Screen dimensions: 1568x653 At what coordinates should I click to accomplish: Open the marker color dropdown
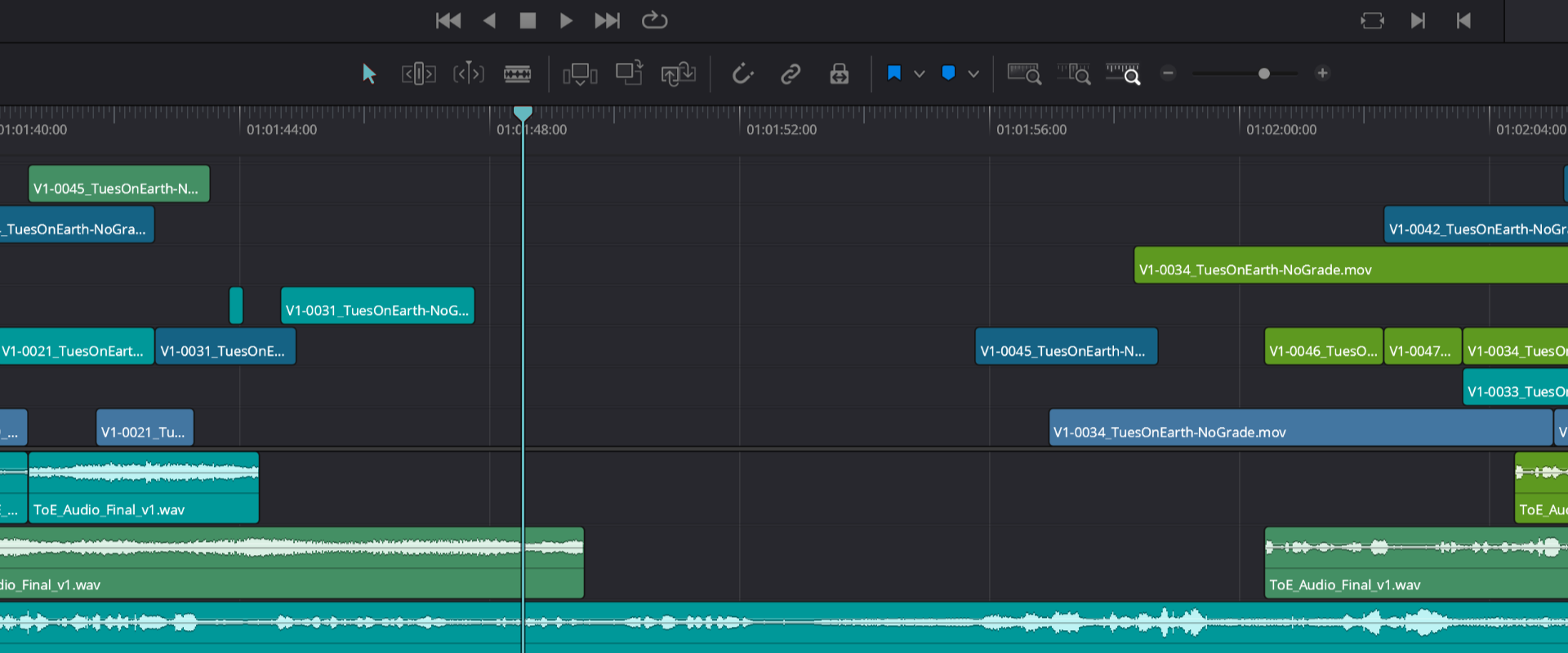(x=973, y=74)
